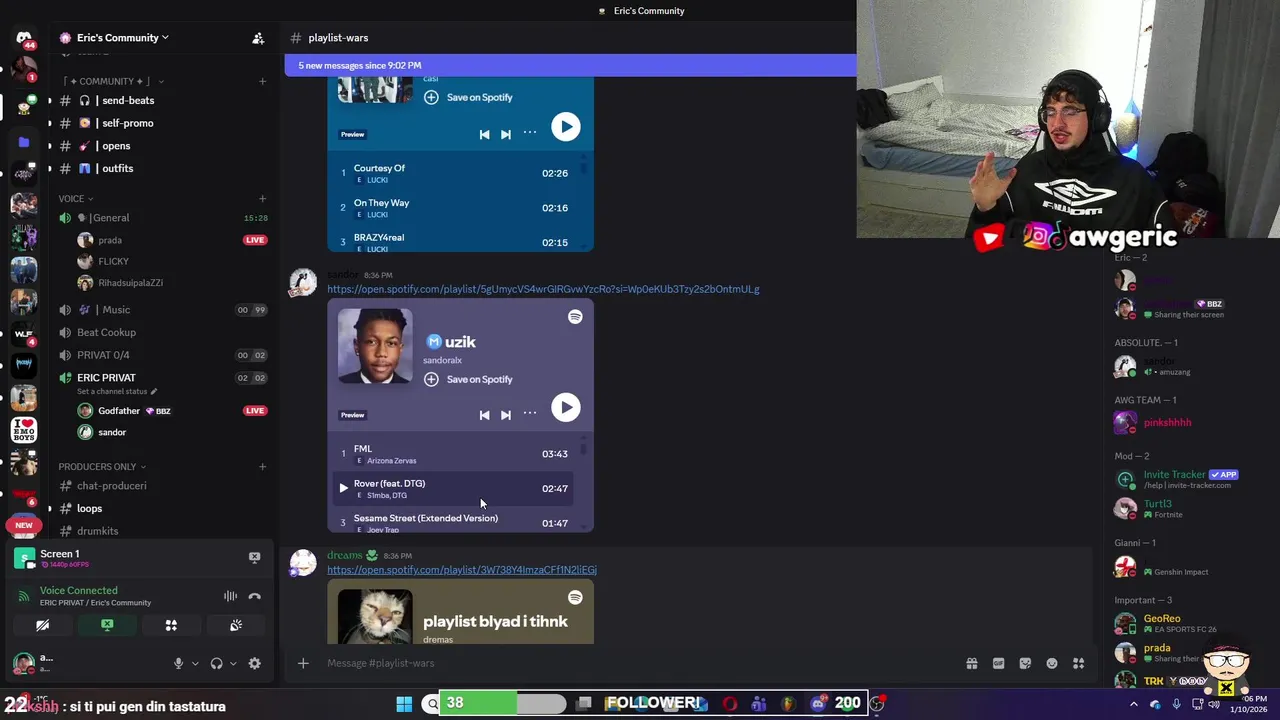
Task: Go to previous track in uzik player
Action: tap(484, 415)
